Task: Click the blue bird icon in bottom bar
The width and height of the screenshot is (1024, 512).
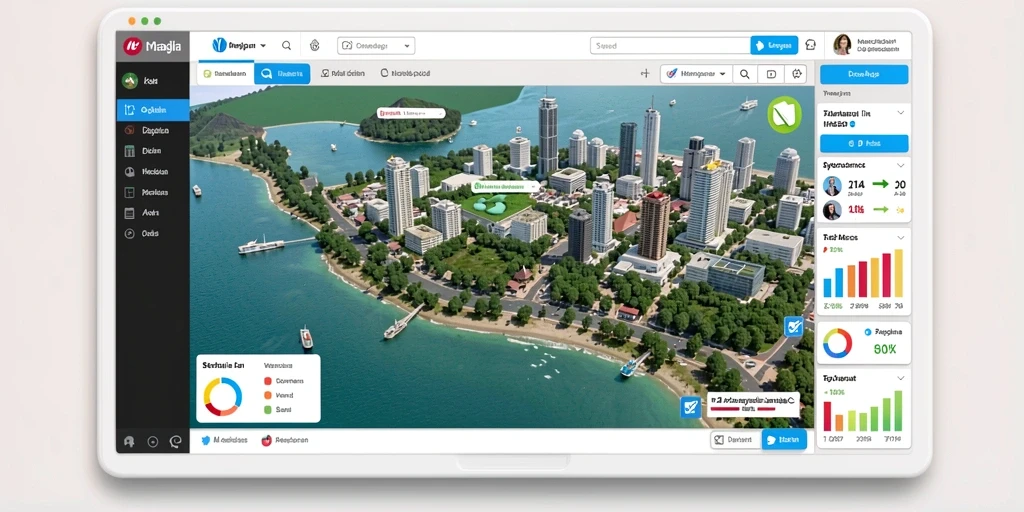Action: click(206, 441)
